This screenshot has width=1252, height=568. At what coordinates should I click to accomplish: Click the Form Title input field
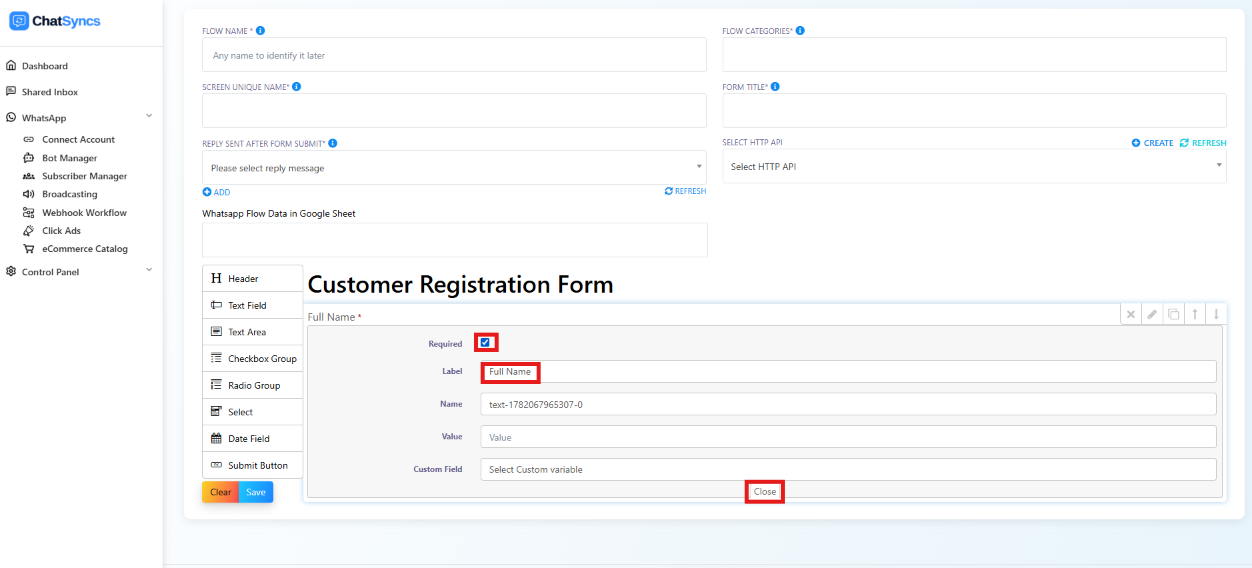coord(974,111)
